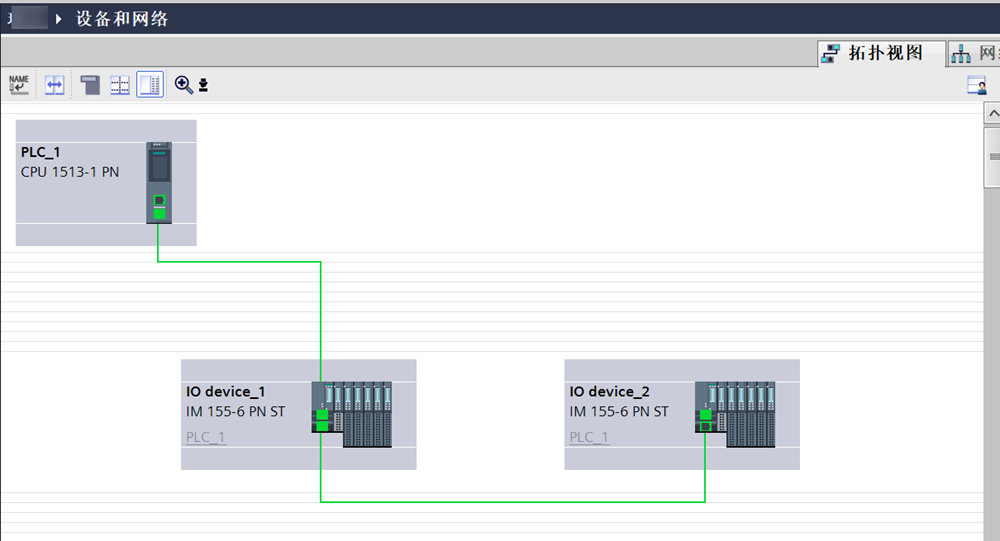Click the green PROFINET port on PLC_1
Viewport: 1000px width, 541px height.
coord(159,213)
